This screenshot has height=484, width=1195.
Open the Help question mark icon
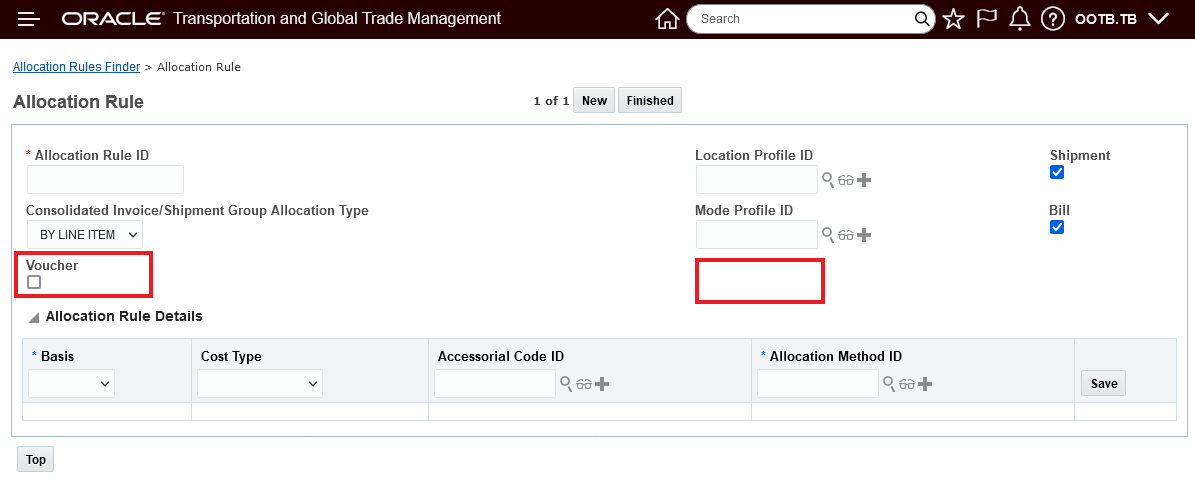1052,19
